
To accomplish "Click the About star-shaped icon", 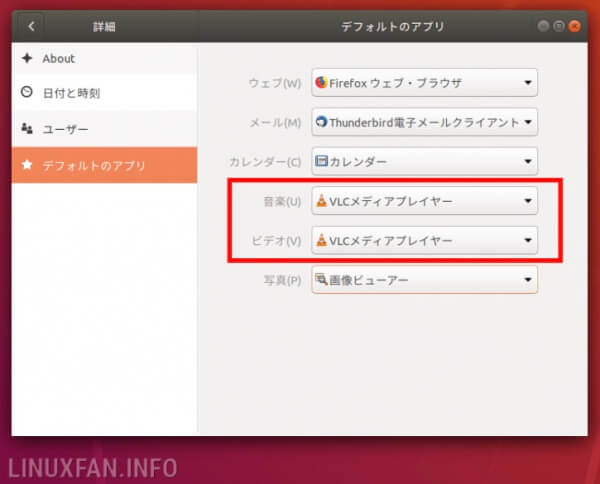I will [x=27, y=58].
